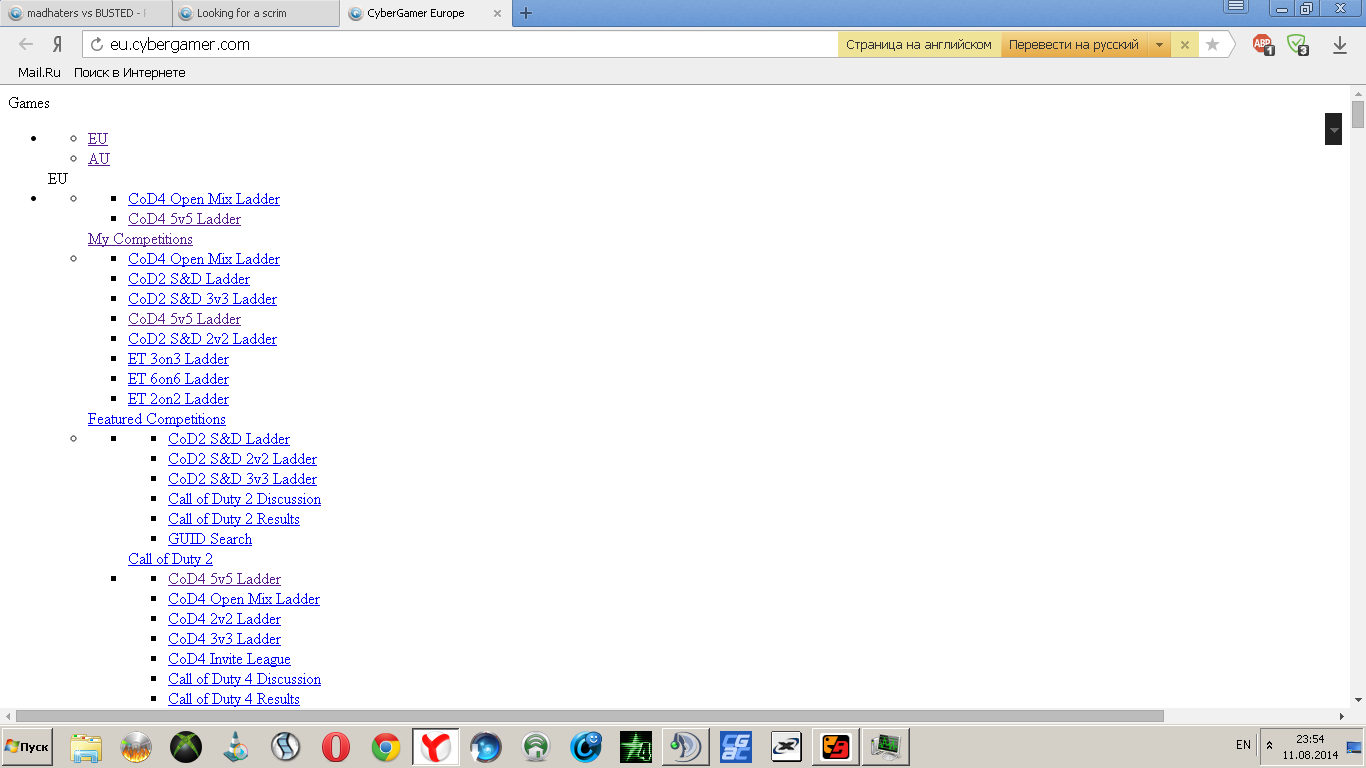Open the 'My Competitions' link
The height and width of the screenshot is (768, 1366).
point(140,239)
